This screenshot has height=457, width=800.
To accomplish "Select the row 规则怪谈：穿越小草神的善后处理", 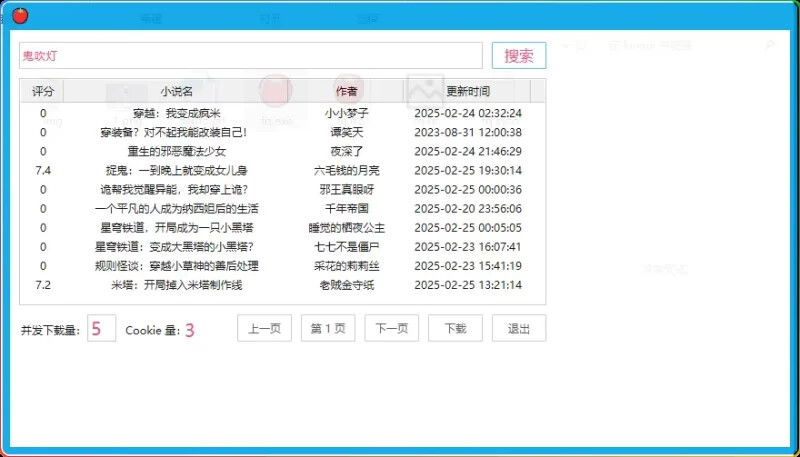I will [176, 266].
